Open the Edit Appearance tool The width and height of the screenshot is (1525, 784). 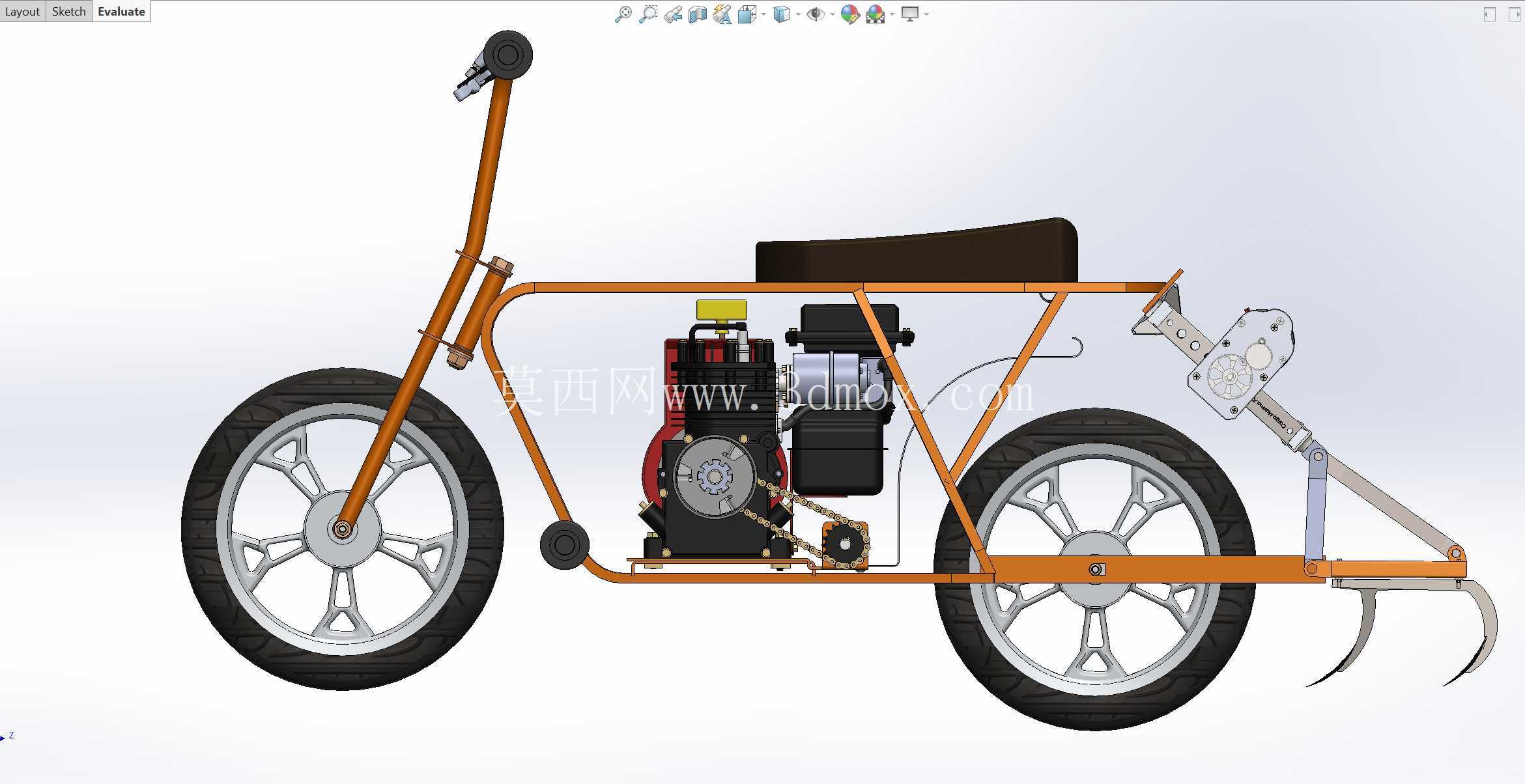850,14
